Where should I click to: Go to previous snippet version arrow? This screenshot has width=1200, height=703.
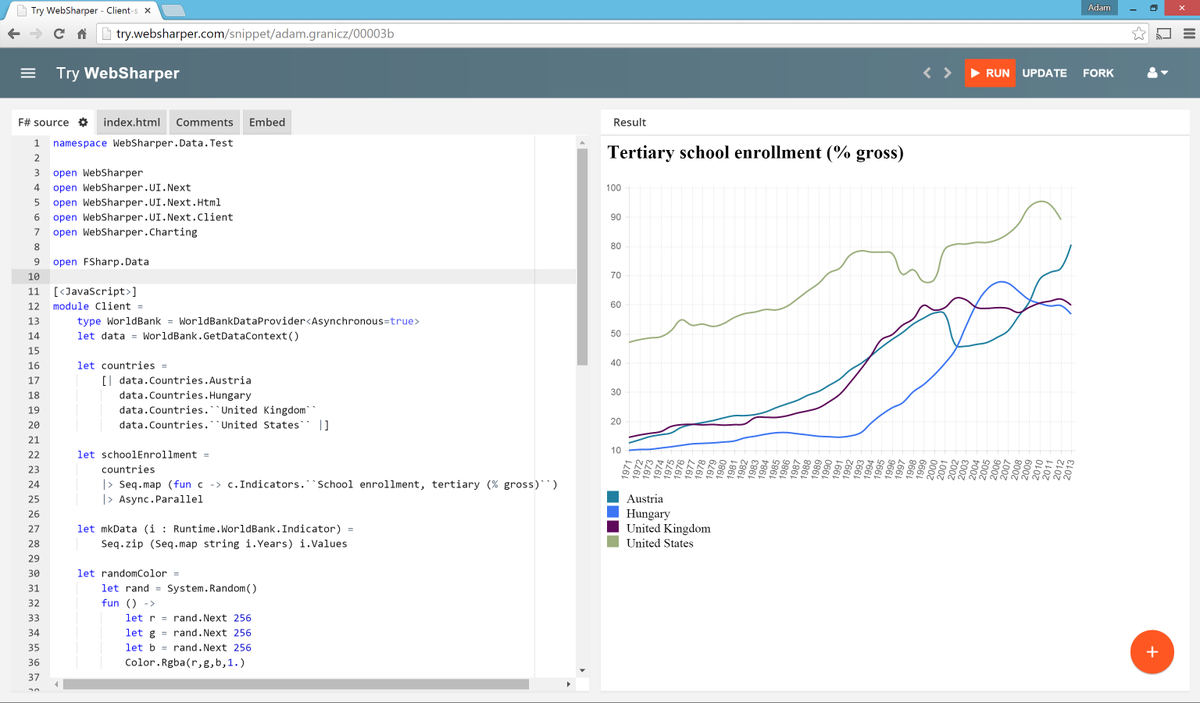[x=927, y=73]
